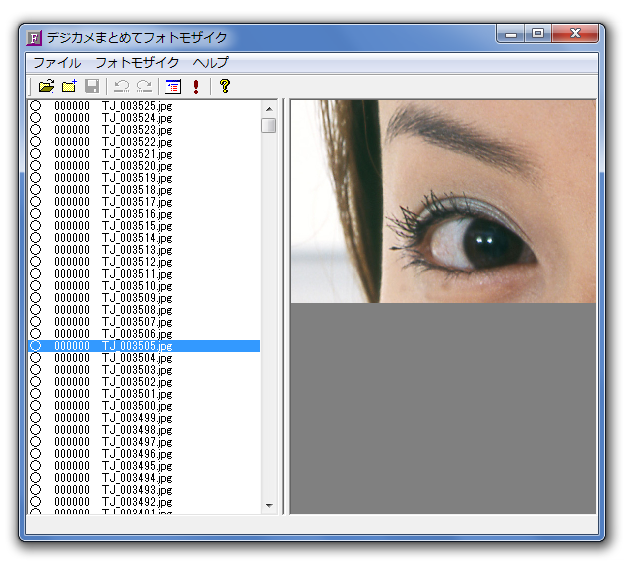
Task: Click the yellow question mark help icon
Action: point(225,86)
